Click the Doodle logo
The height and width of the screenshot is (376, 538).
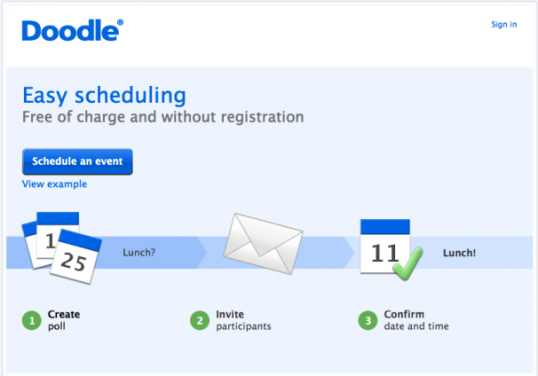[72, 30]
